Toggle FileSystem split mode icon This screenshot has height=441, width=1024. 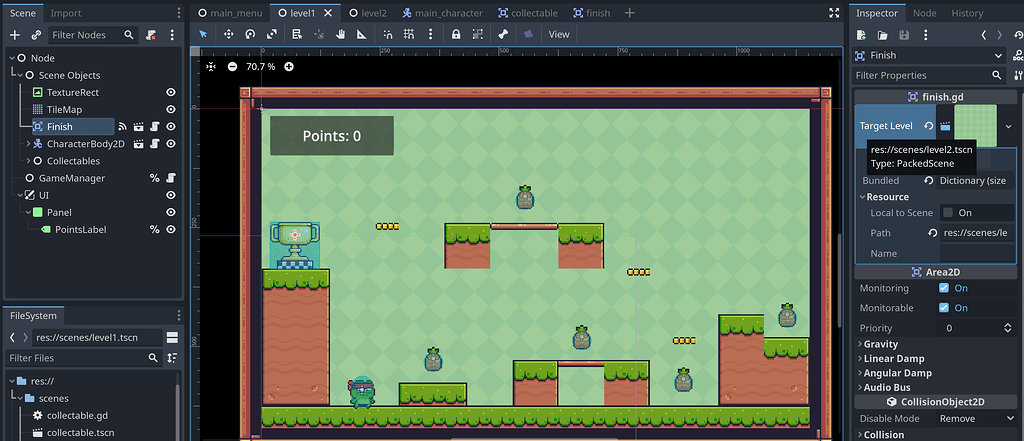[172, 337]
